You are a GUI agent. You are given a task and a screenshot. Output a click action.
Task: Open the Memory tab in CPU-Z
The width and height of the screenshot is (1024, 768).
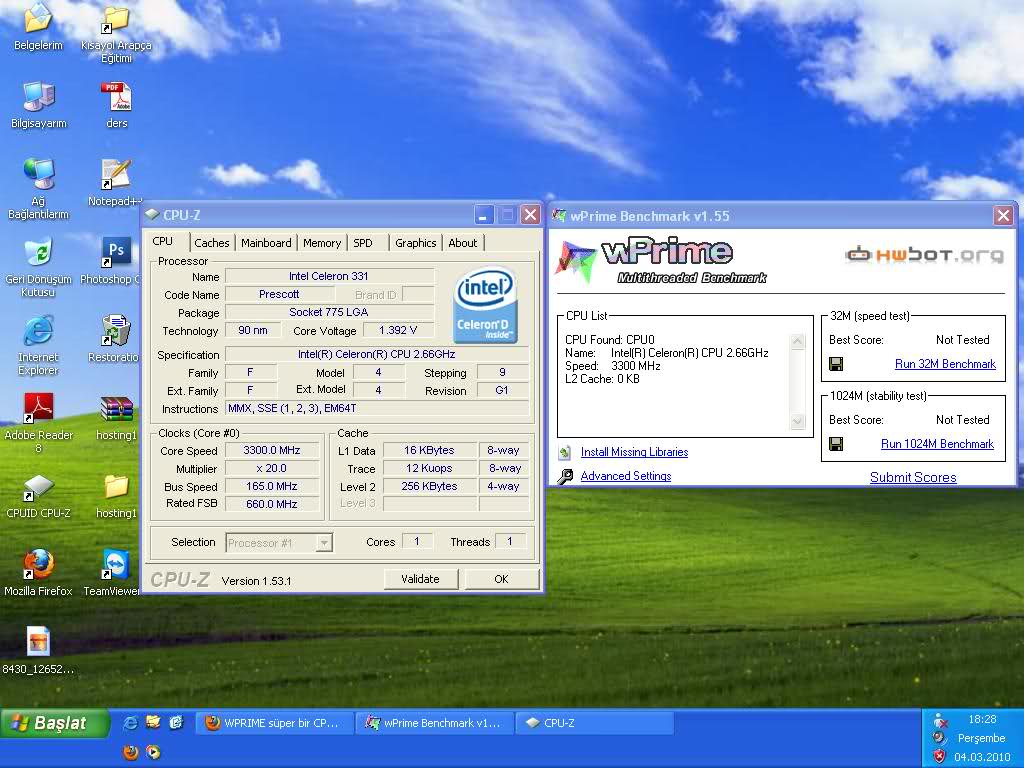[321, 242]
